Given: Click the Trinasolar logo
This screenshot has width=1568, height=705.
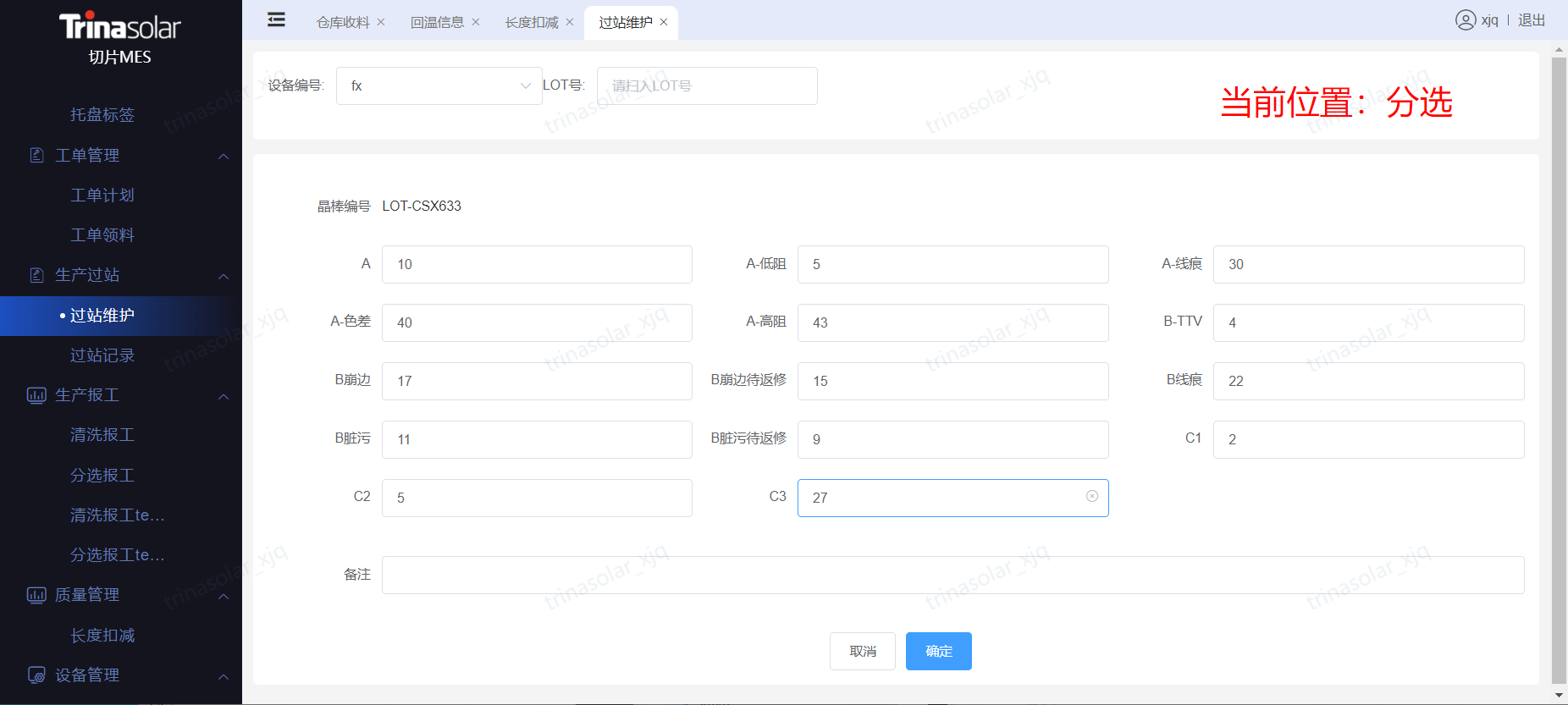Looking at the screenshot, I should tap(120, 26).
